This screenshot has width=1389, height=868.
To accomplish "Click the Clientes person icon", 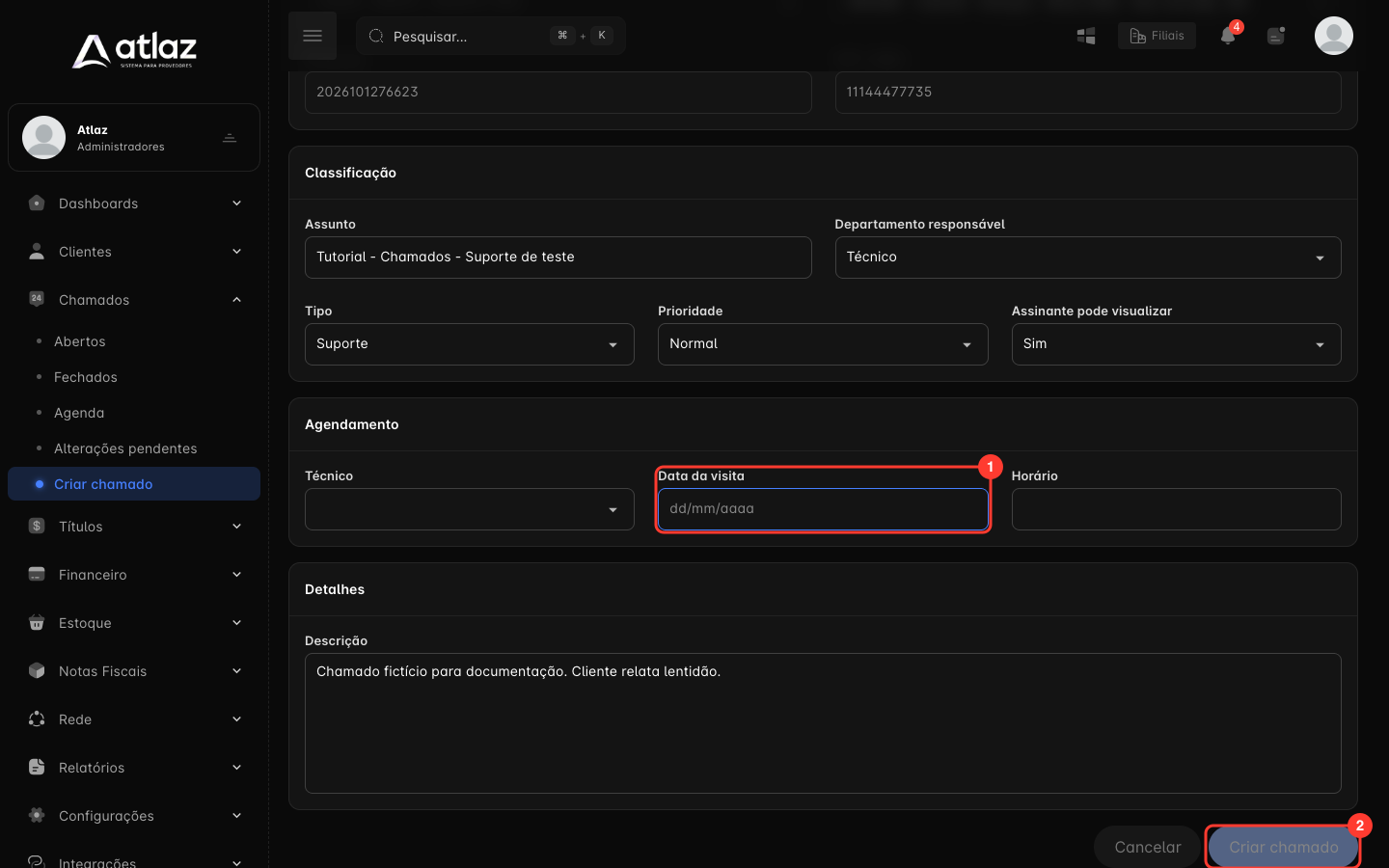I will coord(37,252).
